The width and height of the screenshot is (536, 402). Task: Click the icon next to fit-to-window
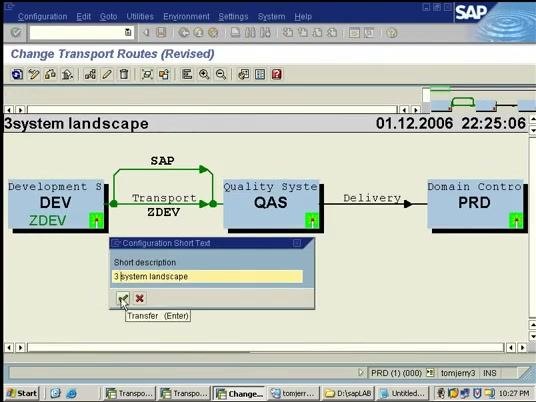coord(164,74)
